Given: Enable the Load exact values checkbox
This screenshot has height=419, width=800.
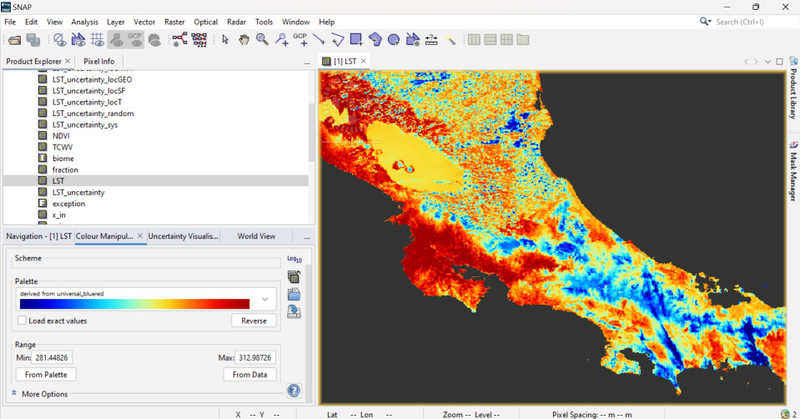Looking at the screenshot, I should pos(24,321).
